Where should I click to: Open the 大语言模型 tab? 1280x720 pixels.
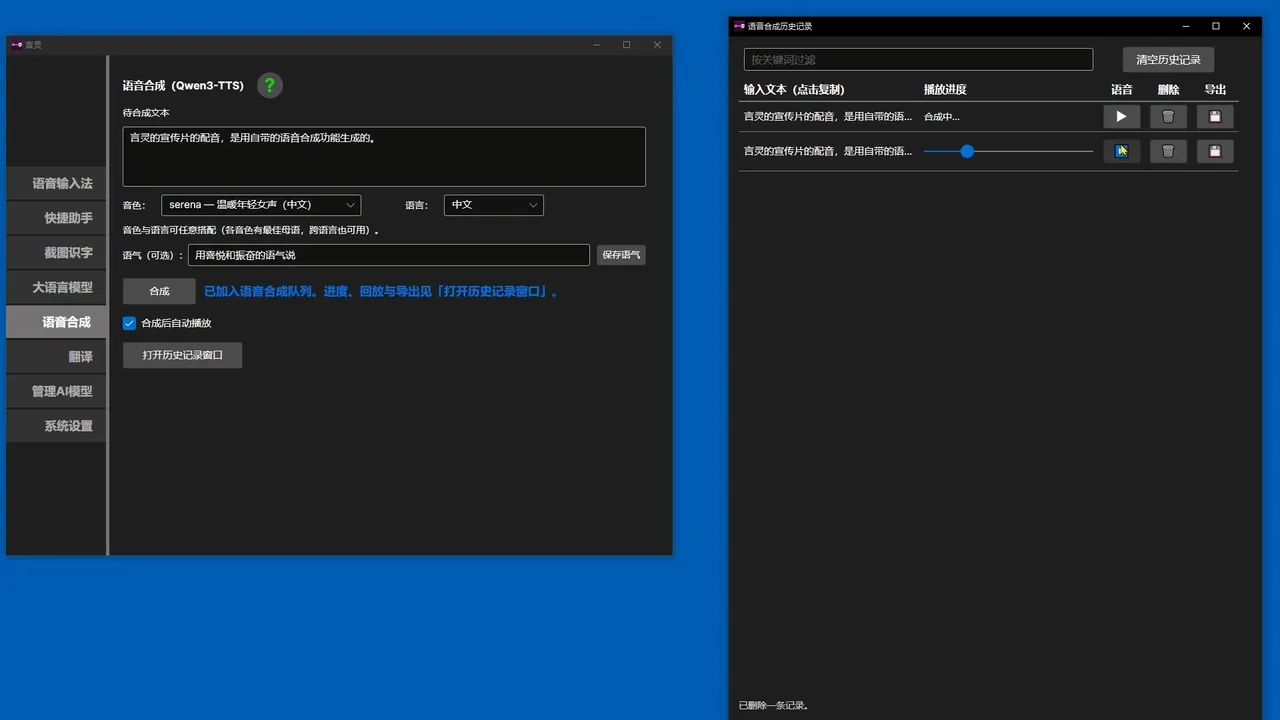tap(56, 287)
